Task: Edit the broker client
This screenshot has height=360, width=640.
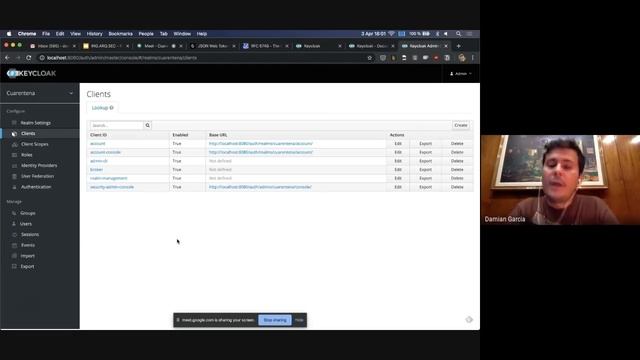Action: click(x=398, y=169)
